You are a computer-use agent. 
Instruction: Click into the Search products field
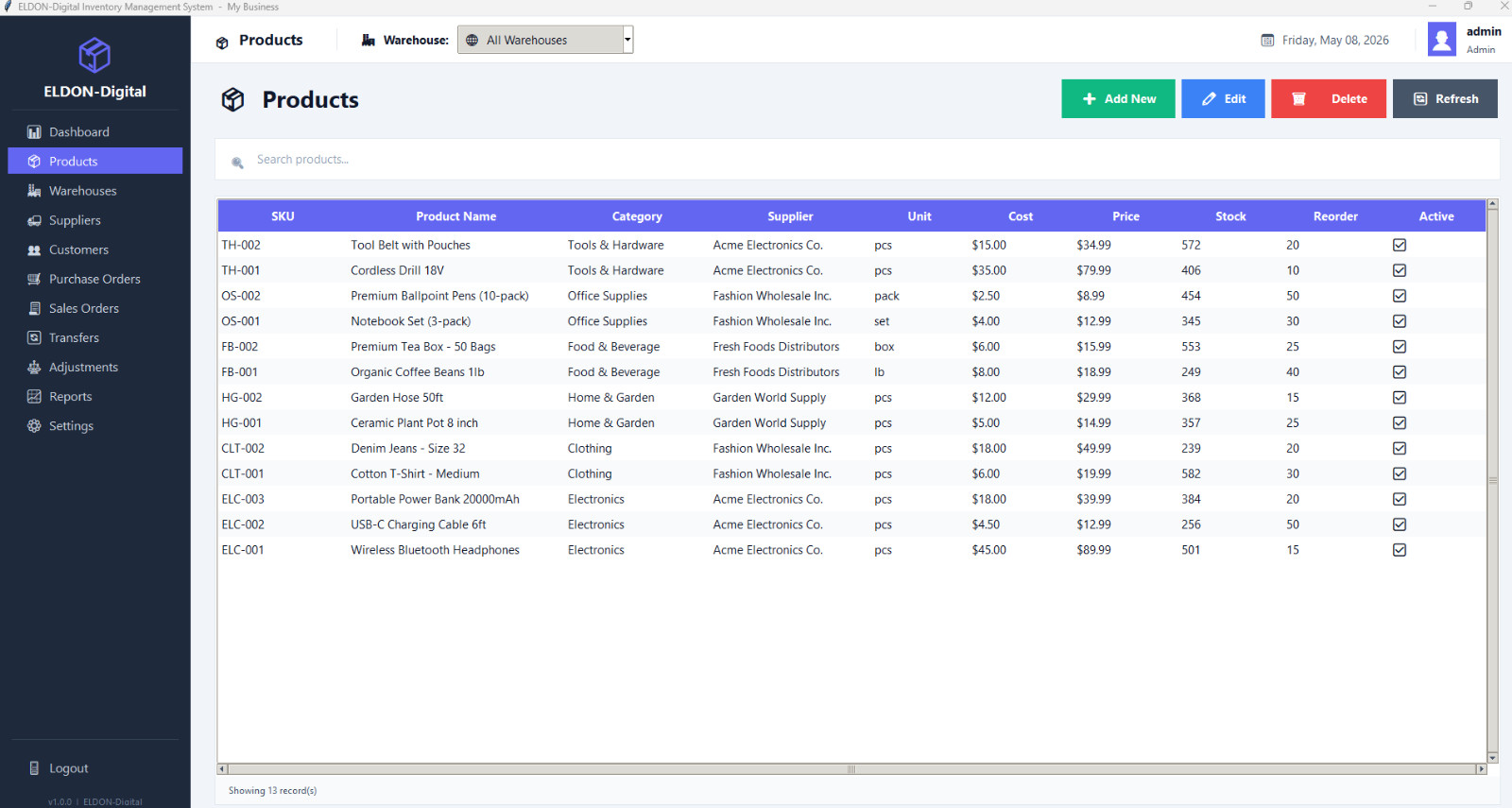857,160
